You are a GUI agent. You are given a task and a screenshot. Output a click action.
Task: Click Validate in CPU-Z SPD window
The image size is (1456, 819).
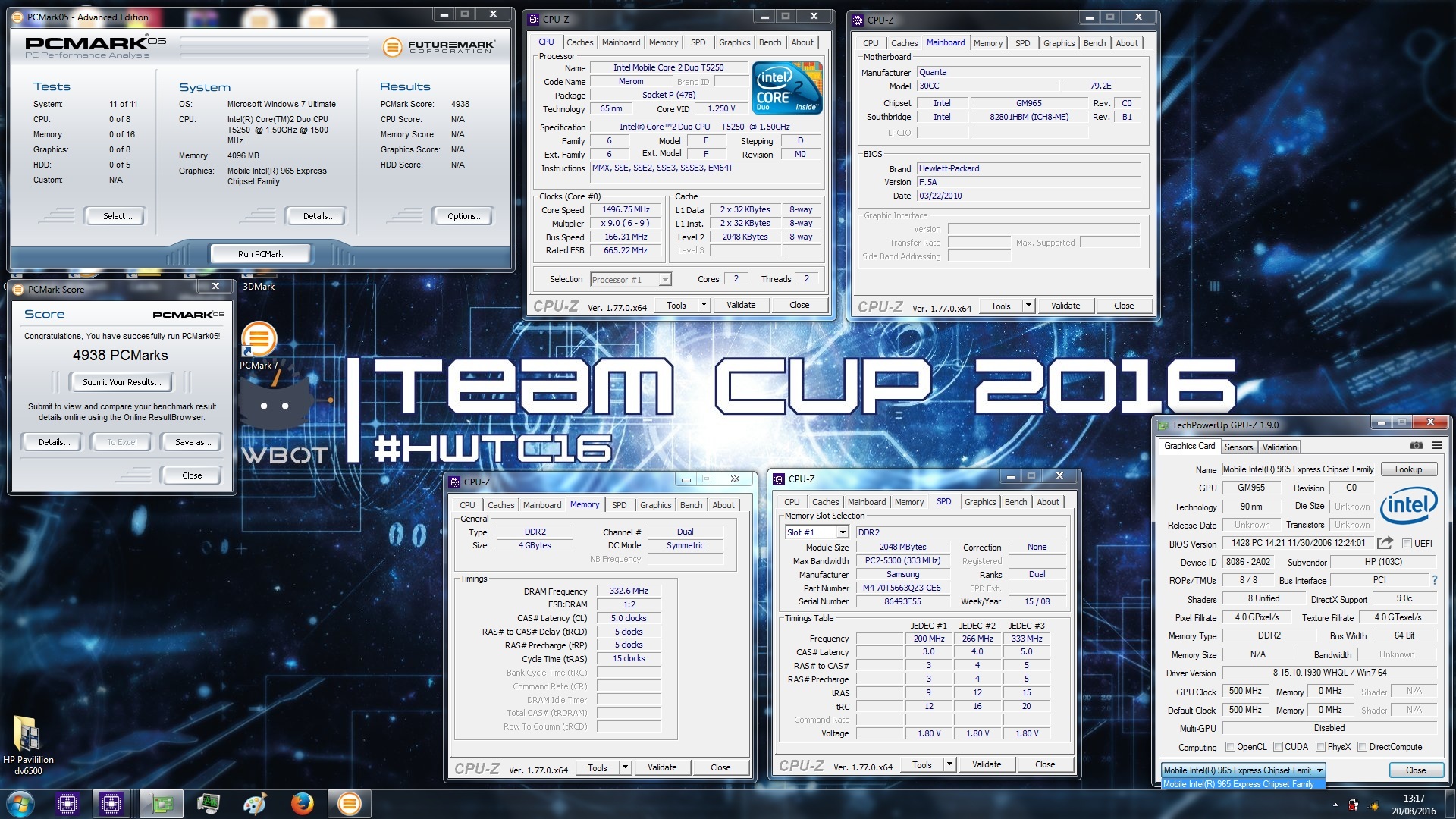(987, 764)
